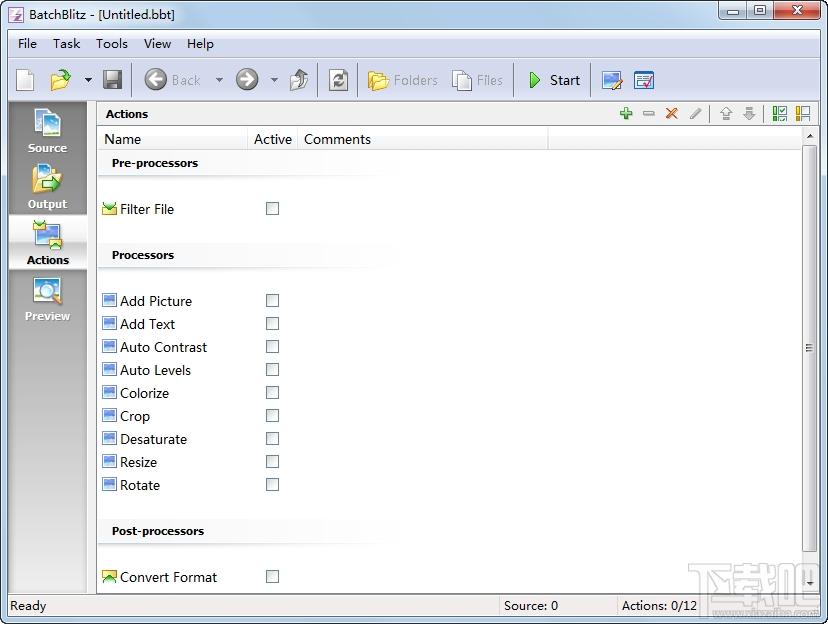Refresh the file list
Image resolution: width=828 pixels, height=624 pixels.
338,80
